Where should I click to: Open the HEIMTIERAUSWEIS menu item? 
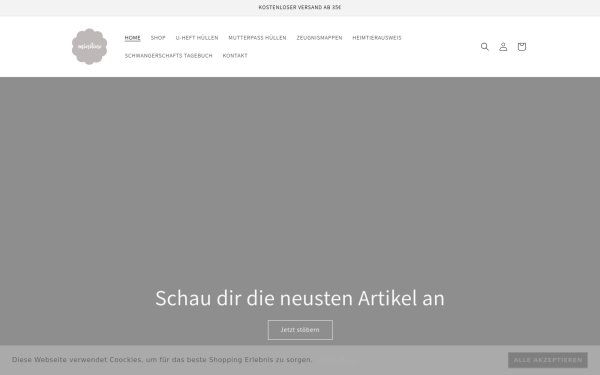(377, 38)
